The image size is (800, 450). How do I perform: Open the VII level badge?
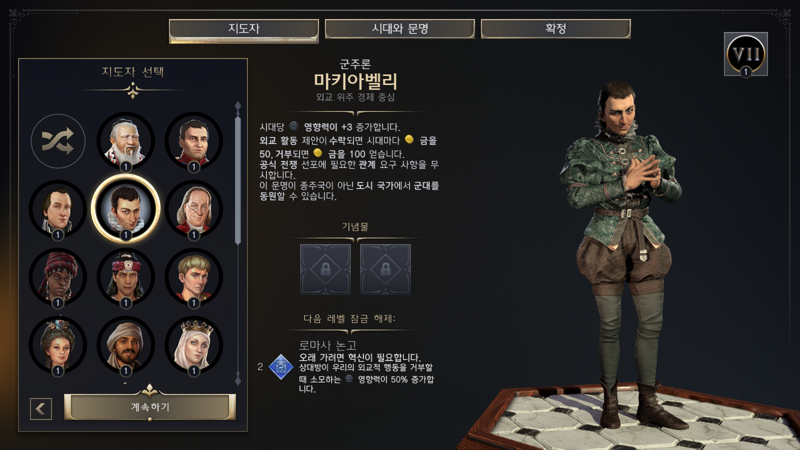point(745,54)
